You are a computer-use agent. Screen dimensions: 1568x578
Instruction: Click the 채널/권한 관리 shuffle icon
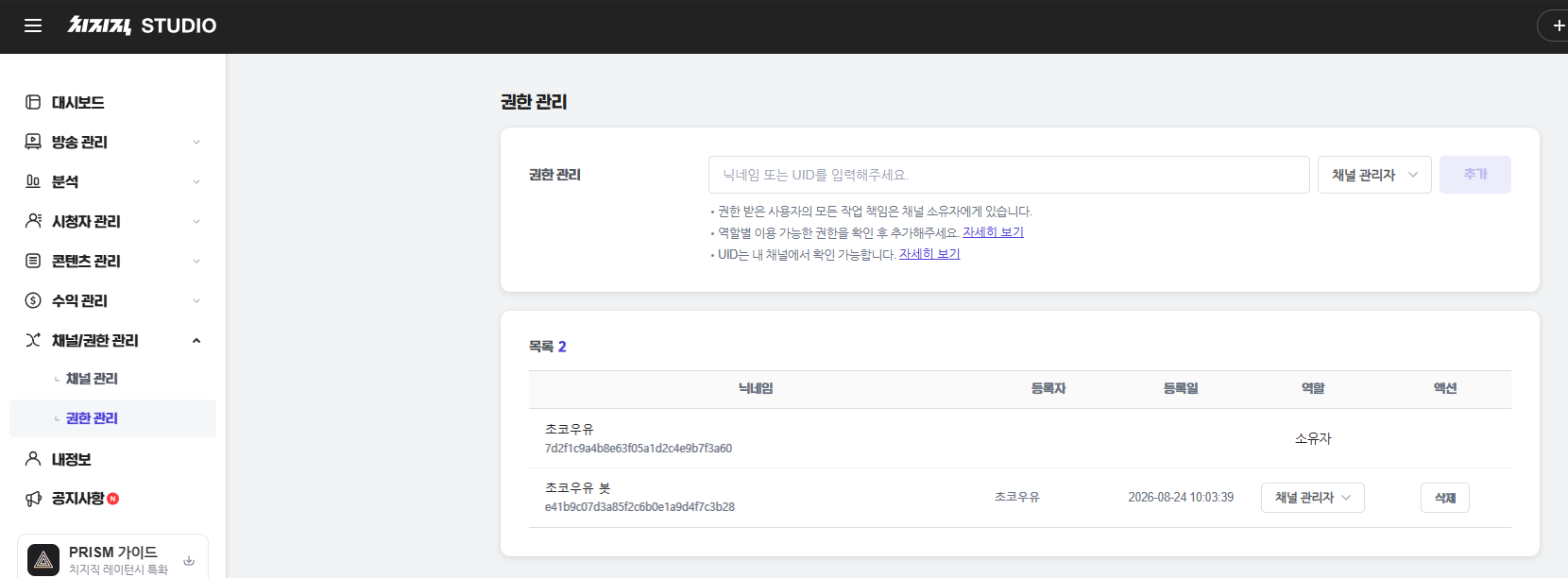point(33,340)
